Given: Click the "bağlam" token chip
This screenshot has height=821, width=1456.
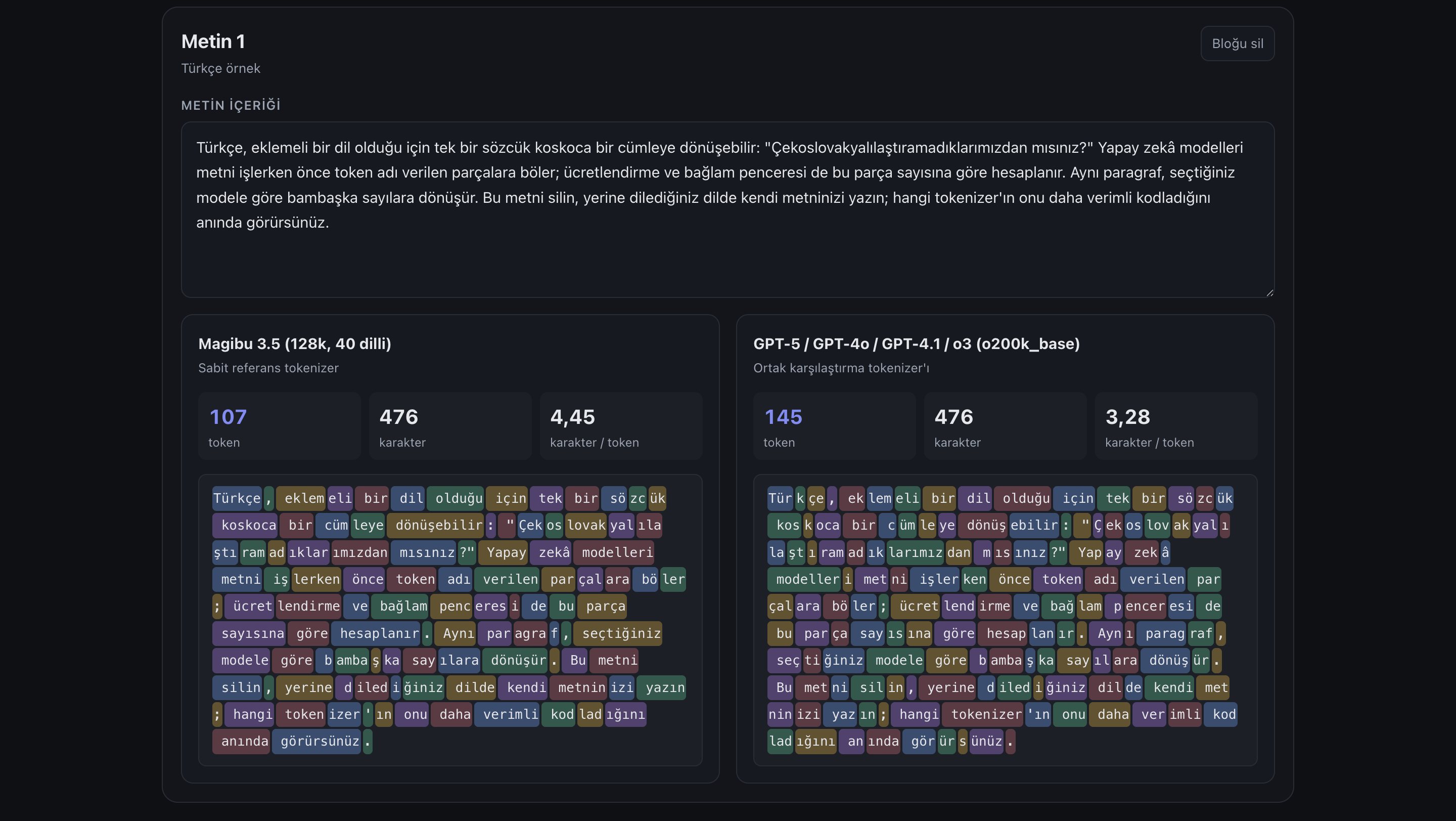Looking at the screenshot, I should (x=399, y=606).
